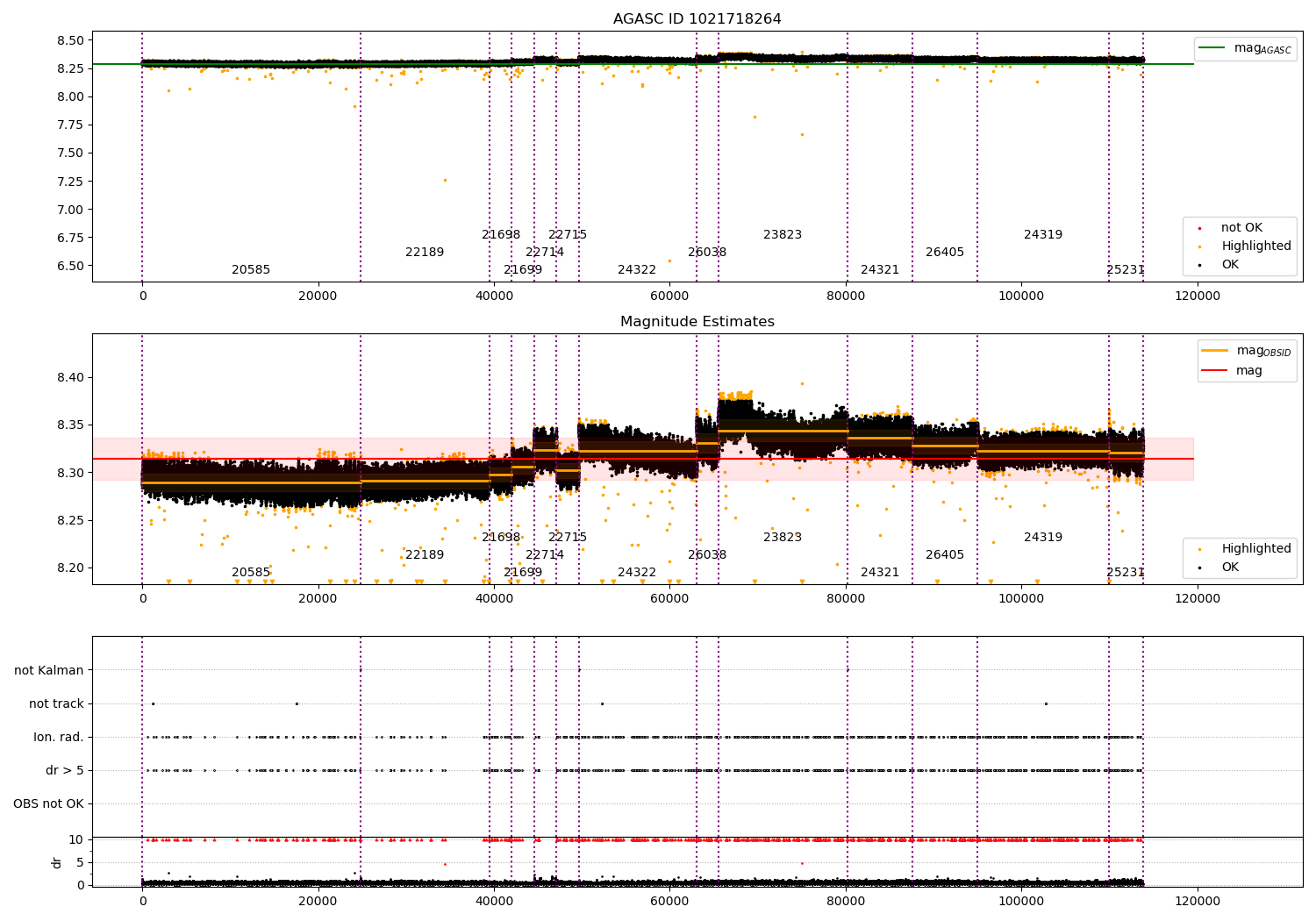Click the 6.75 y-axis tick label
The image size is (1316, 921).
[69, 238]
